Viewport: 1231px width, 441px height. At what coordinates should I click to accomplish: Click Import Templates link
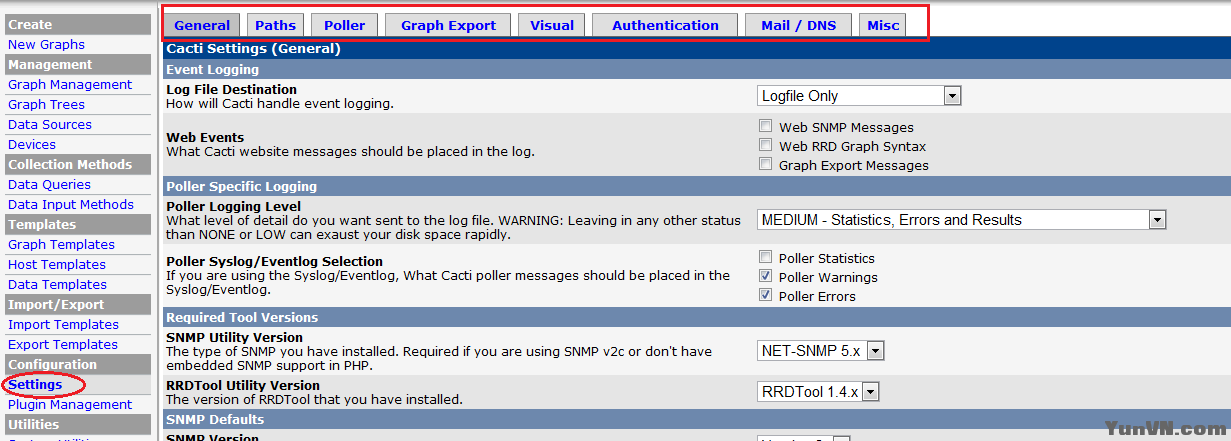[x=63, y=324]
